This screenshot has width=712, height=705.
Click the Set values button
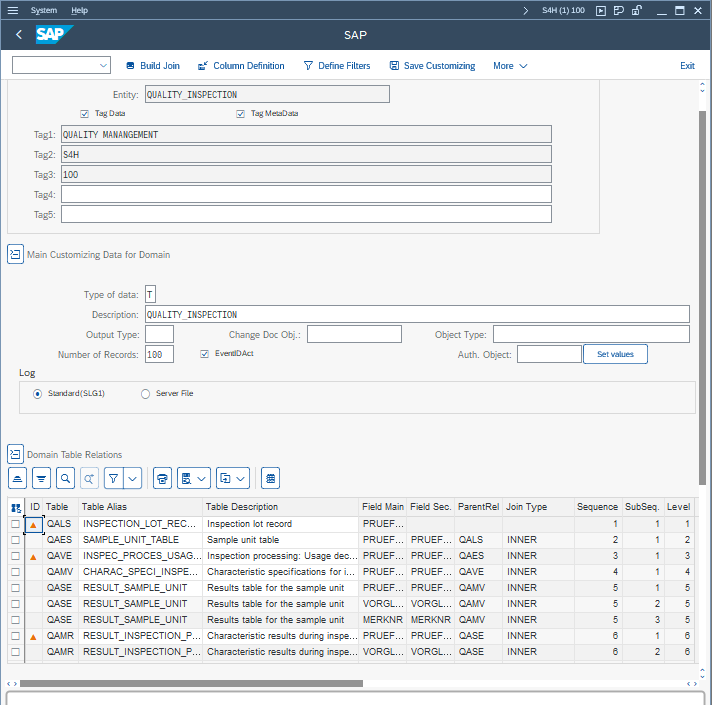pos(615,354)
